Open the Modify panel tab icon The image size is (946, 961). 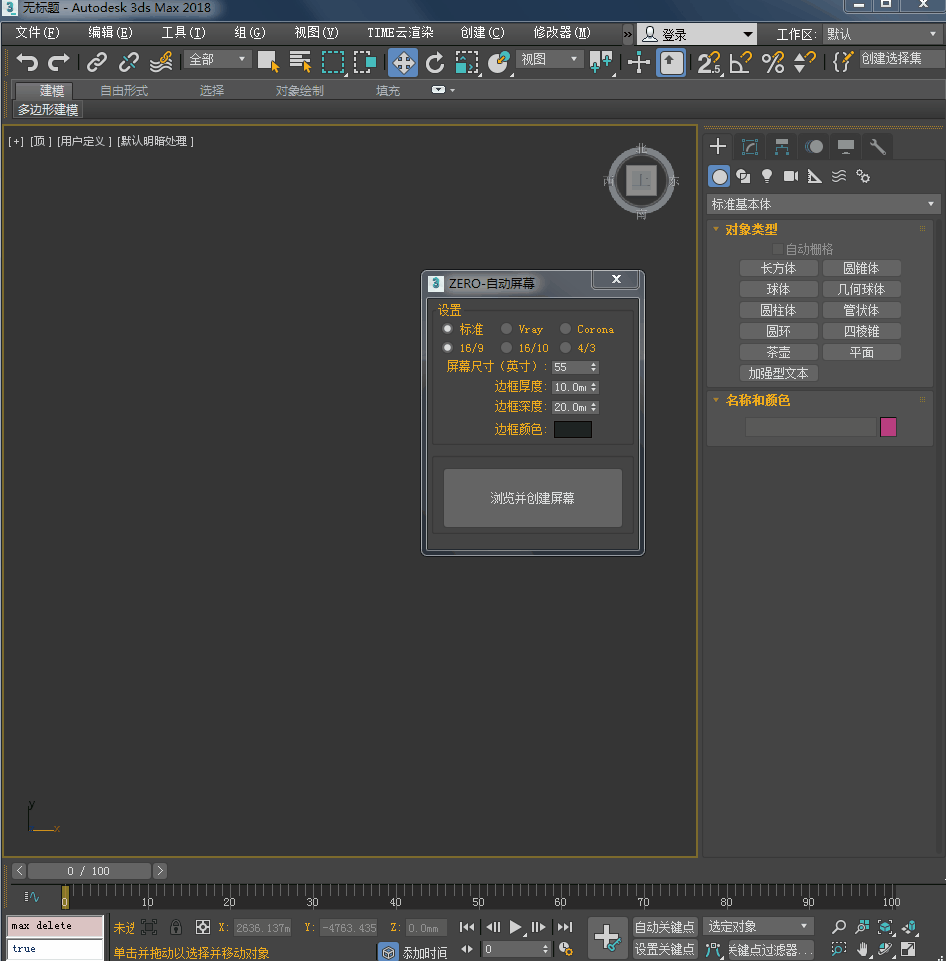click(749, 147)
